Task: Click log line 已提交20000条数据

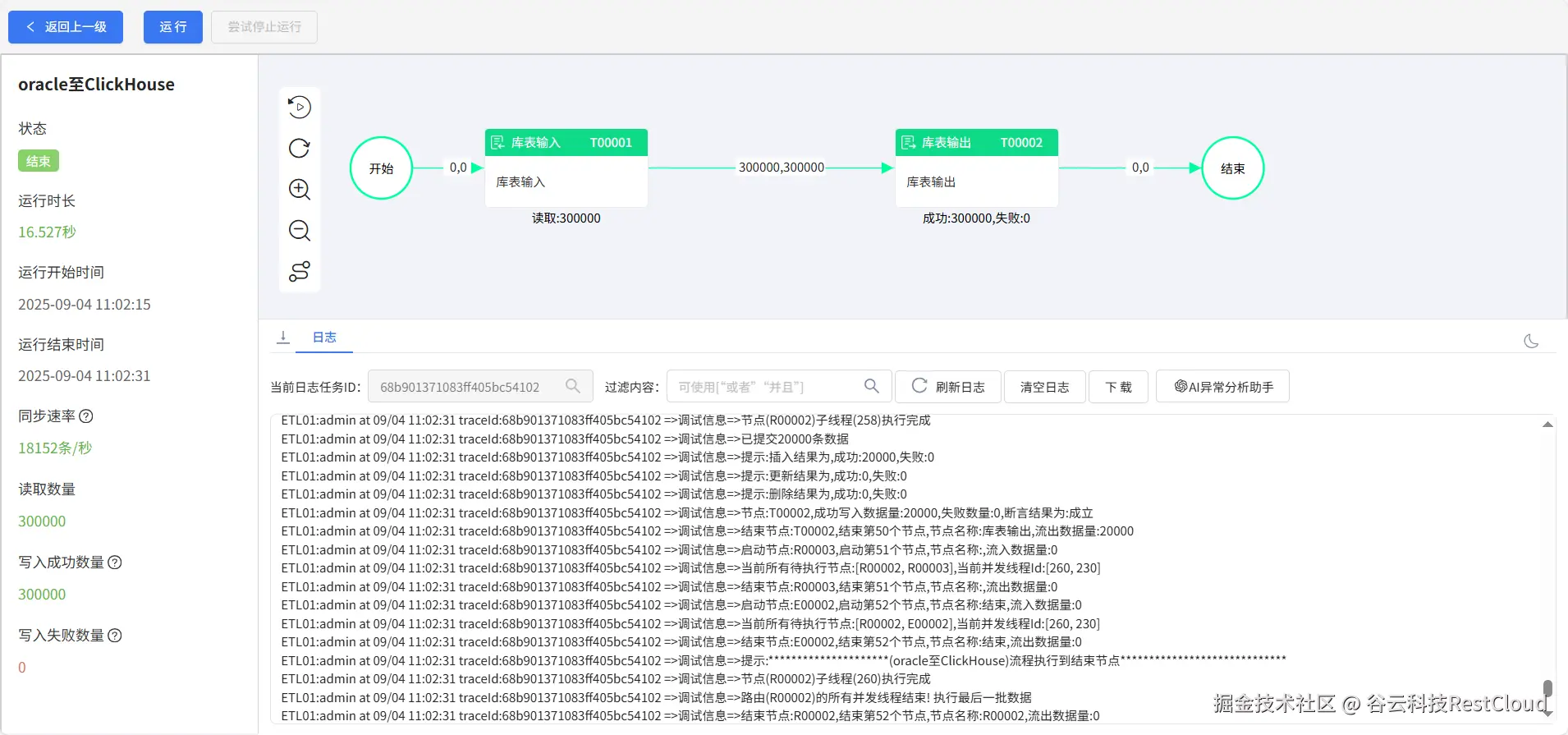Action: (795, 439)
